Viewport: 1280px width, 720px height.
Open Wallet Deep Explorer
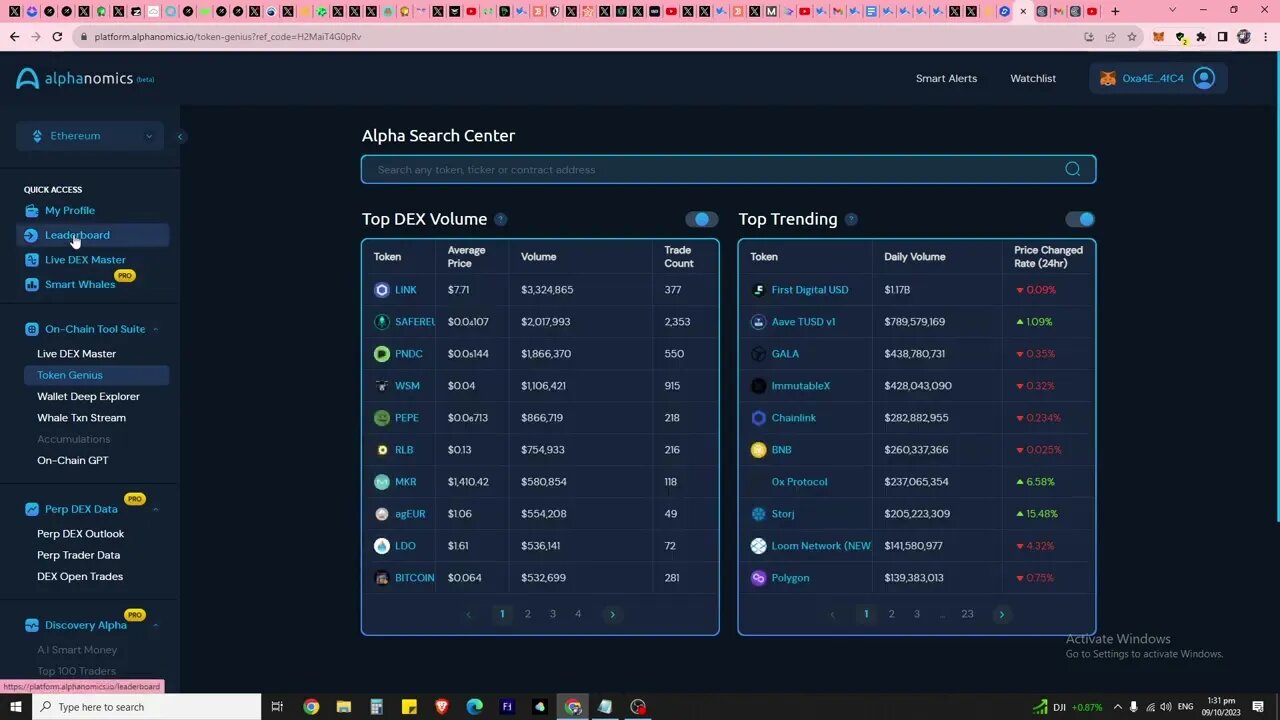point(88,397)
